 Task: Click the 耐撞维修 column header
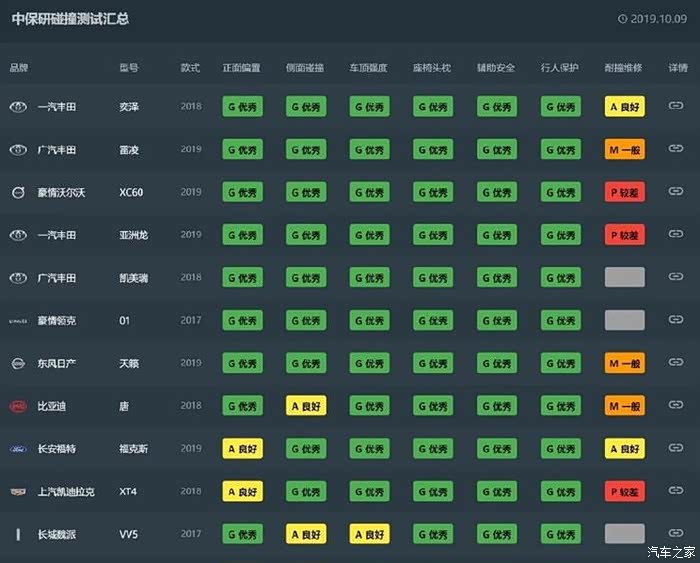pyautogui.click(x=622, y=68)
